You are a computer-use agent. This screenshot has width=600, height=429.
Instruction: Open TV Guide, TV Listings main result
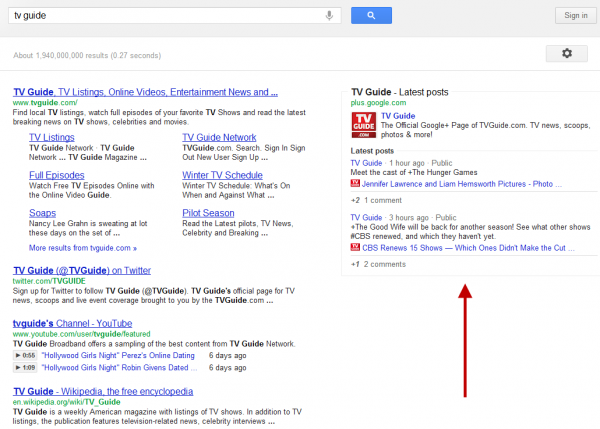(x=145, y=92)
